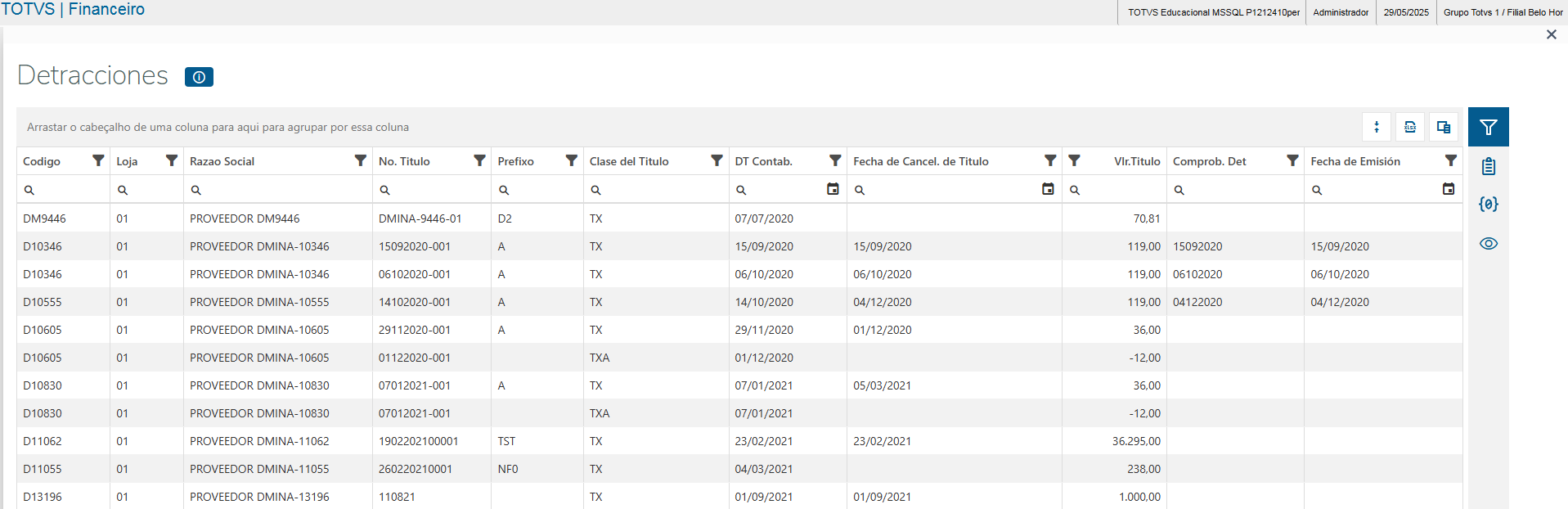Click the collapse rows arrows icon
Viewport: 1568px width, 509px height.
click(x=1377, y=127)
